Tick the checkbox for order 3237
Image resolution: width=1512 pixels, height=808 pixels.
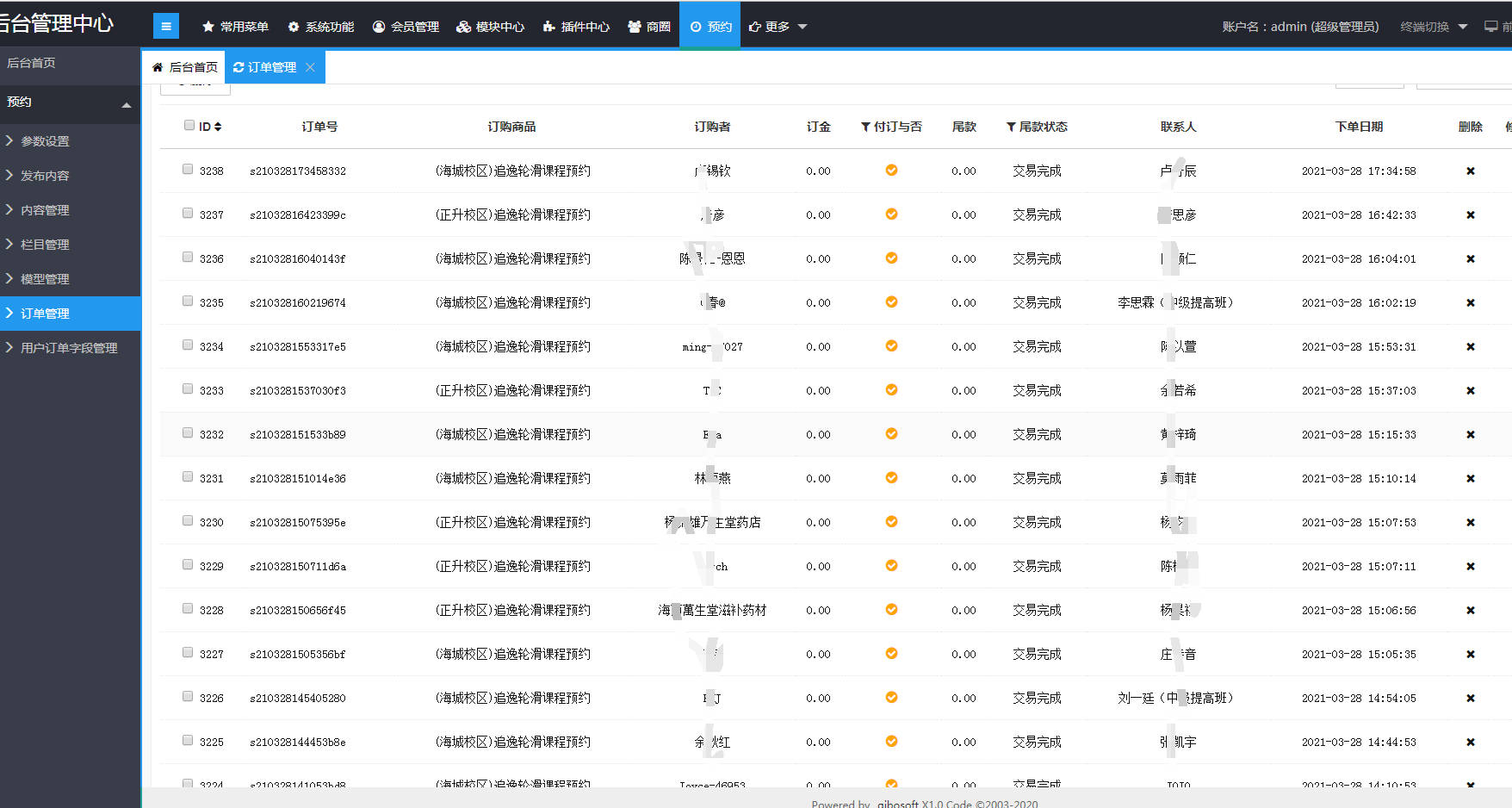188,213
